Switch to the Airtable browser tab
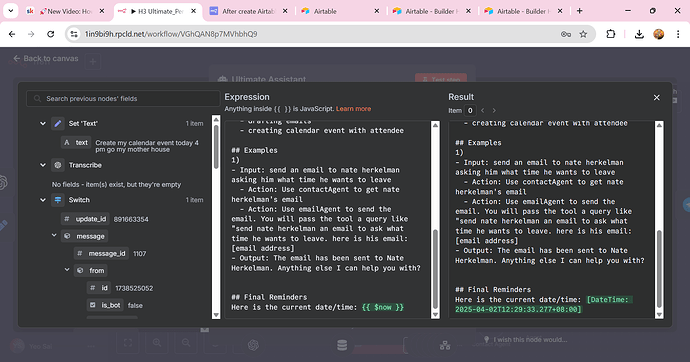Image resolution: width=690 pixels, height=362 pixels. (340, 11)
